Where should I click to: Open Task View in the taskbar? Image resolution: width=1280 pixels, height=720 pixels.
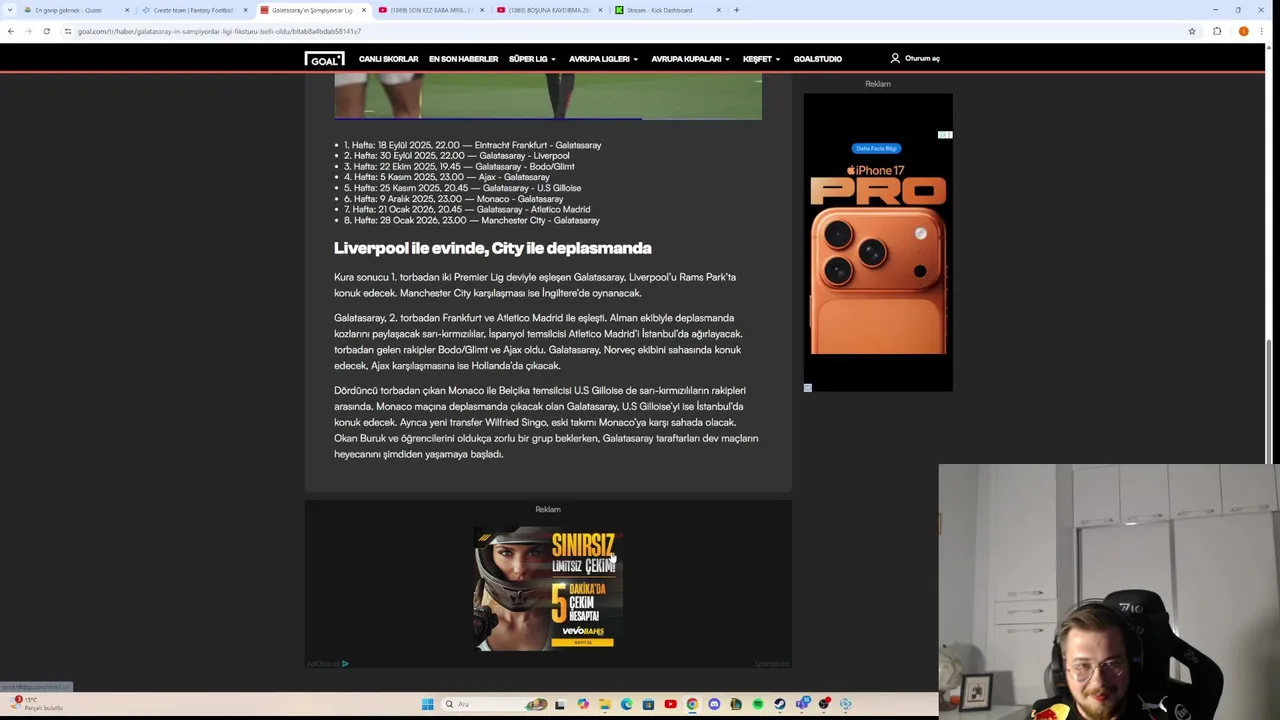pyautogui.click(x=559, y=704)
